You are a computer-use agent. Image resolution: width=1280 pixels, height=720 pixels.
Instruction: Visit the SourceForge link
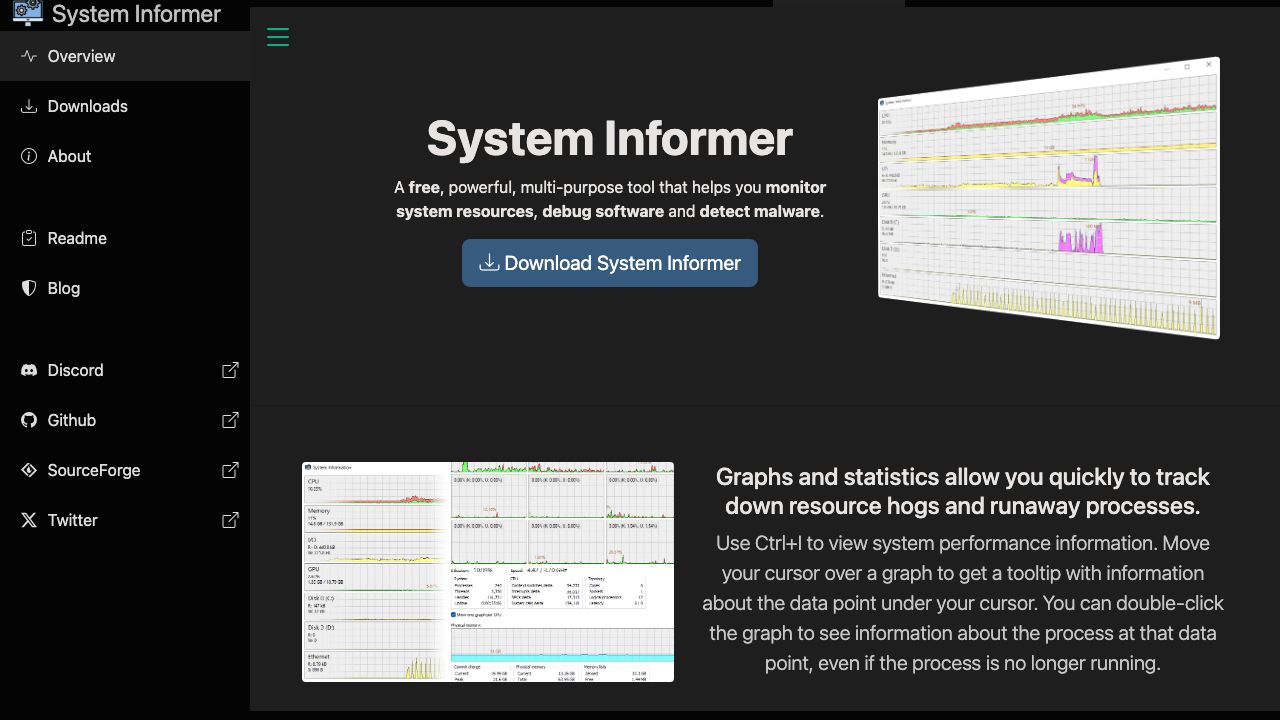125,470
